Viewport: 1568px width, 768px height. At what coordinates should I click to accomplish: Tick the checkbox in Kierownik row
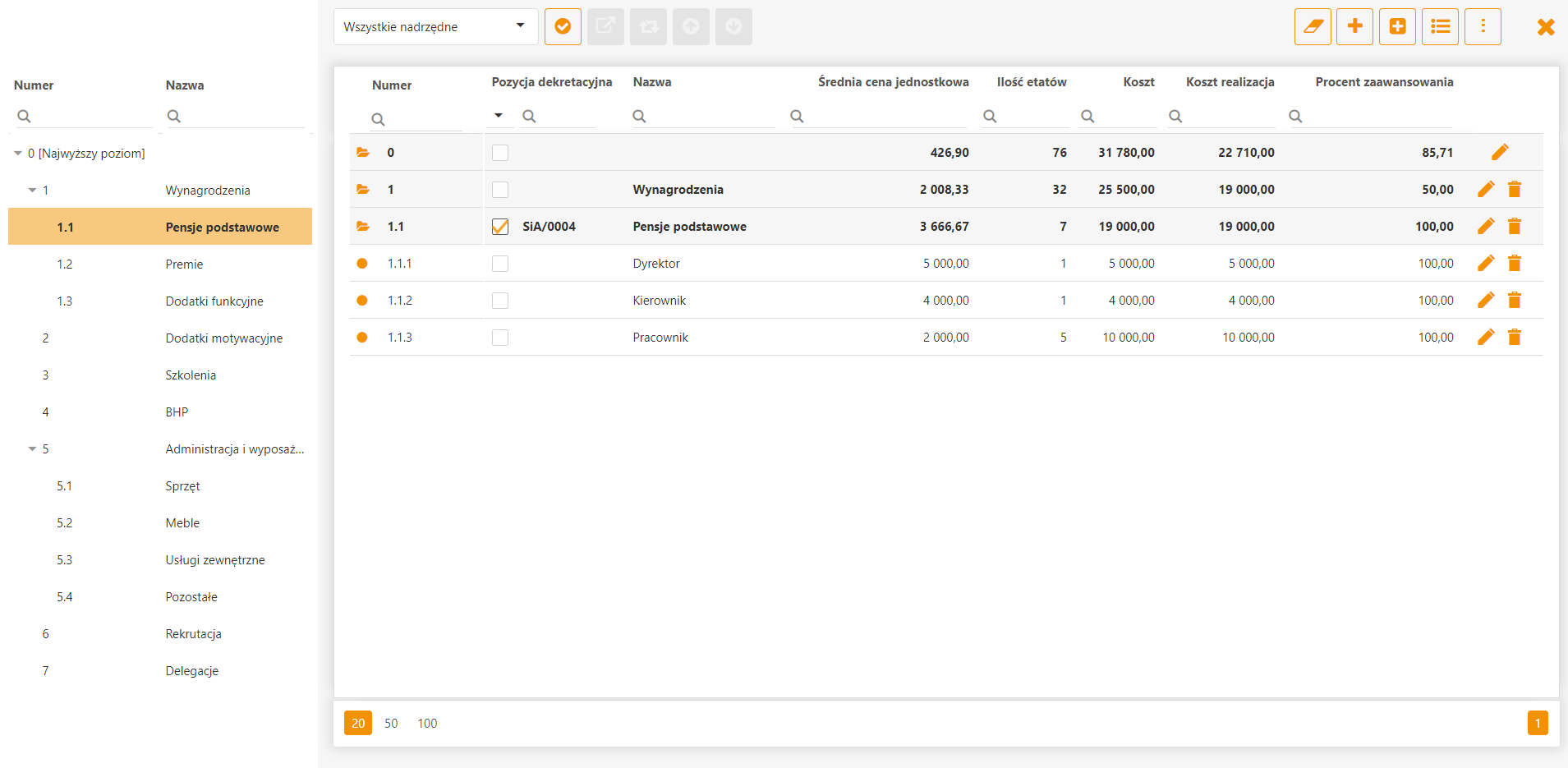[500, 301]
